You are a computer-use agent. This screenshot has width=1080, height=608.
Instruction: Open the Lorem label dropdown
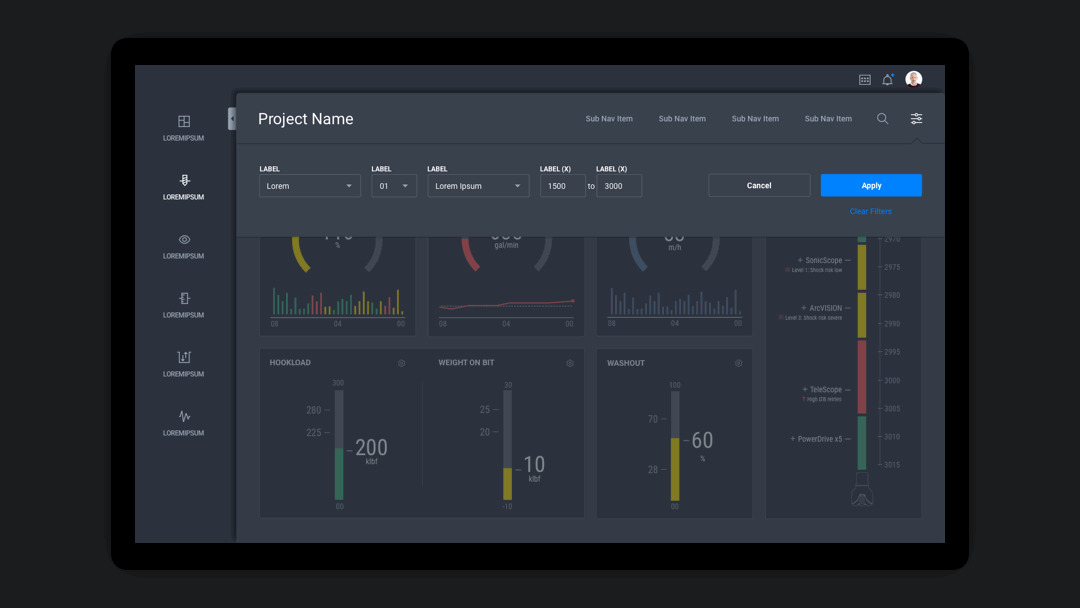tap(310, 186)
